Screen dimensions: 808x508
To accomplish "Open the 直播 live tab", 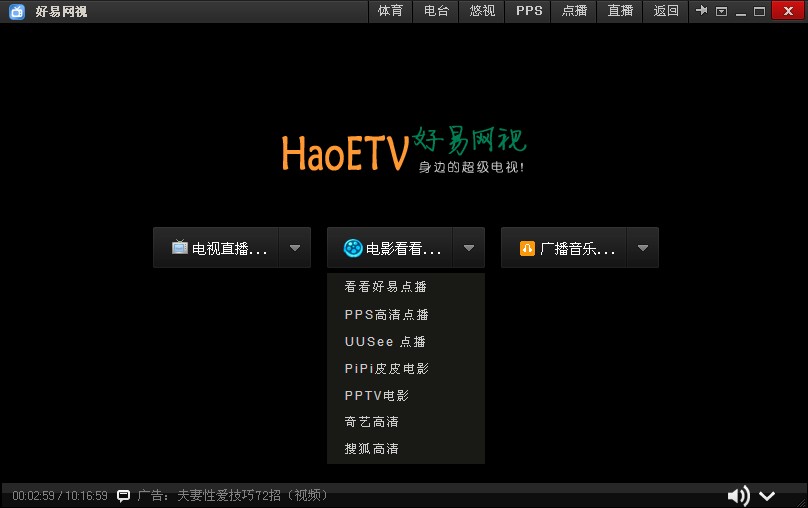I will coord(620,11).
